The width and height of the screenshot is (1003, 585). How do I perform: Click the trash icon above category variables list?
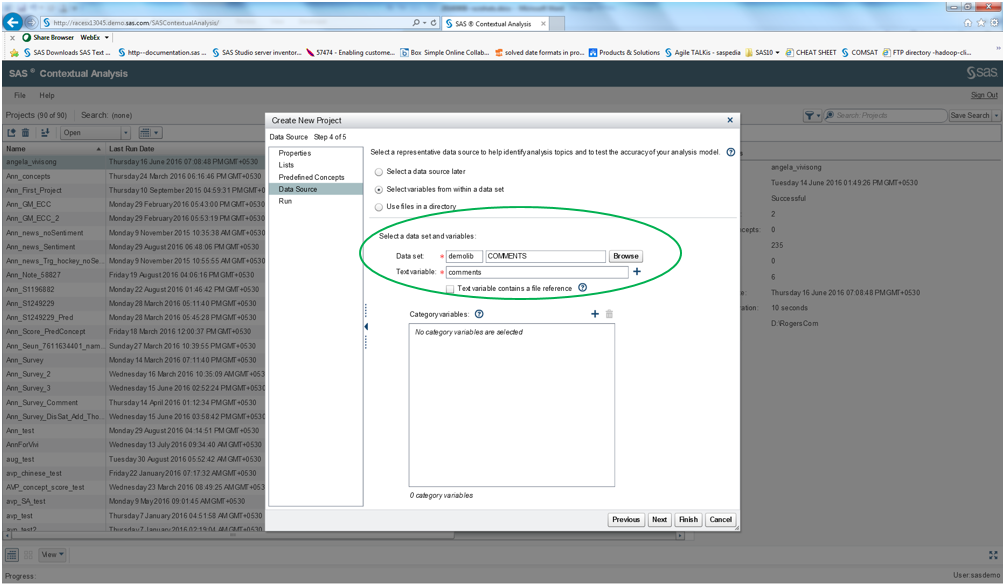[x=609, y=313]
